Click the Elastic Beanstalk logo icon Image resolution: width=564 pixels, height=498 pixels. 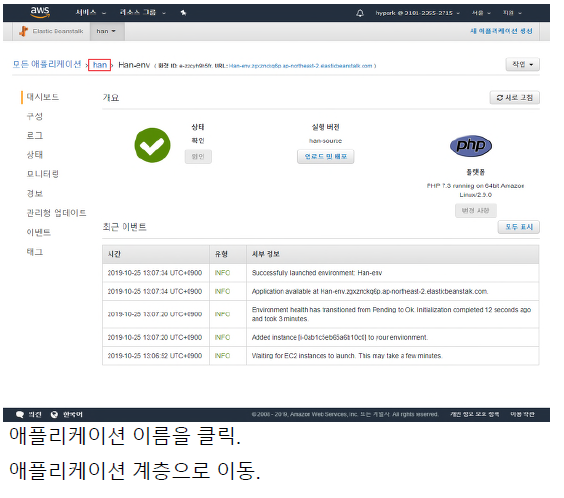[x=23, y=31]
